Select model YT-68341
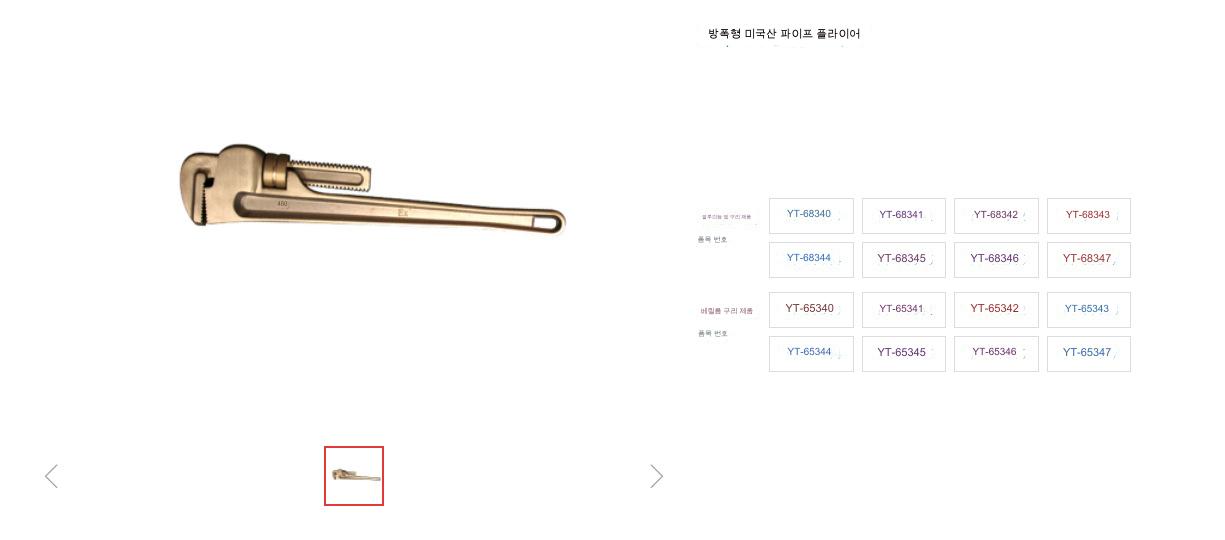 (903, 215)
